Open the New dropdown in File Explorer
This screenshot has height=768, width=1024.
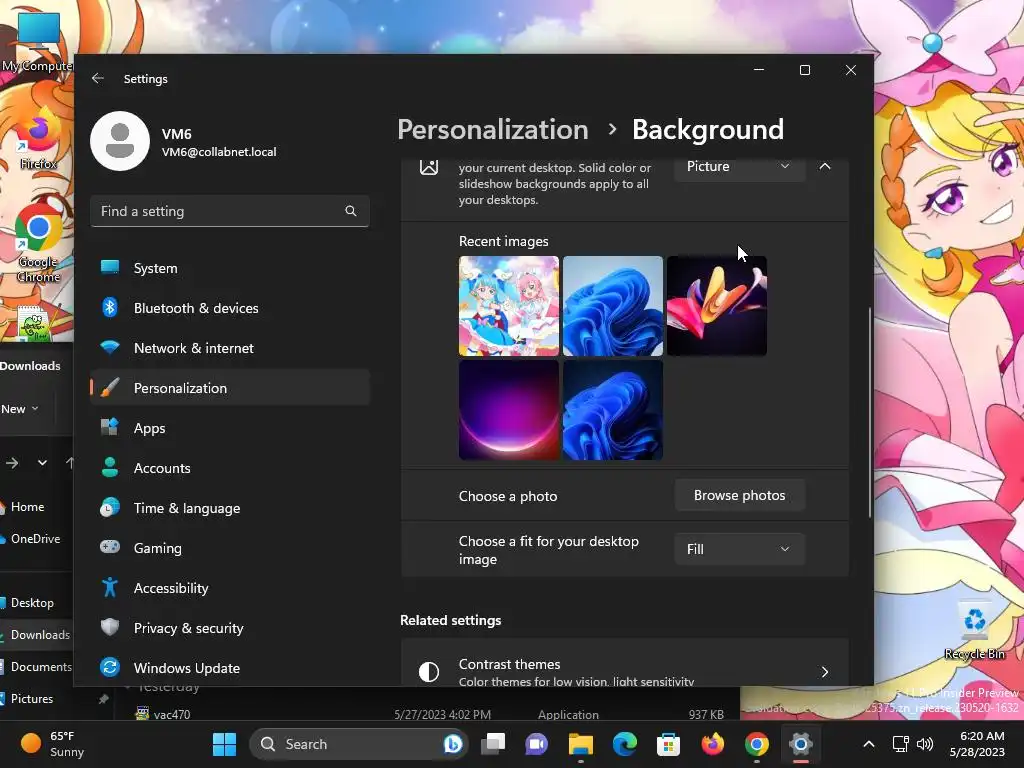click(20, 409)
